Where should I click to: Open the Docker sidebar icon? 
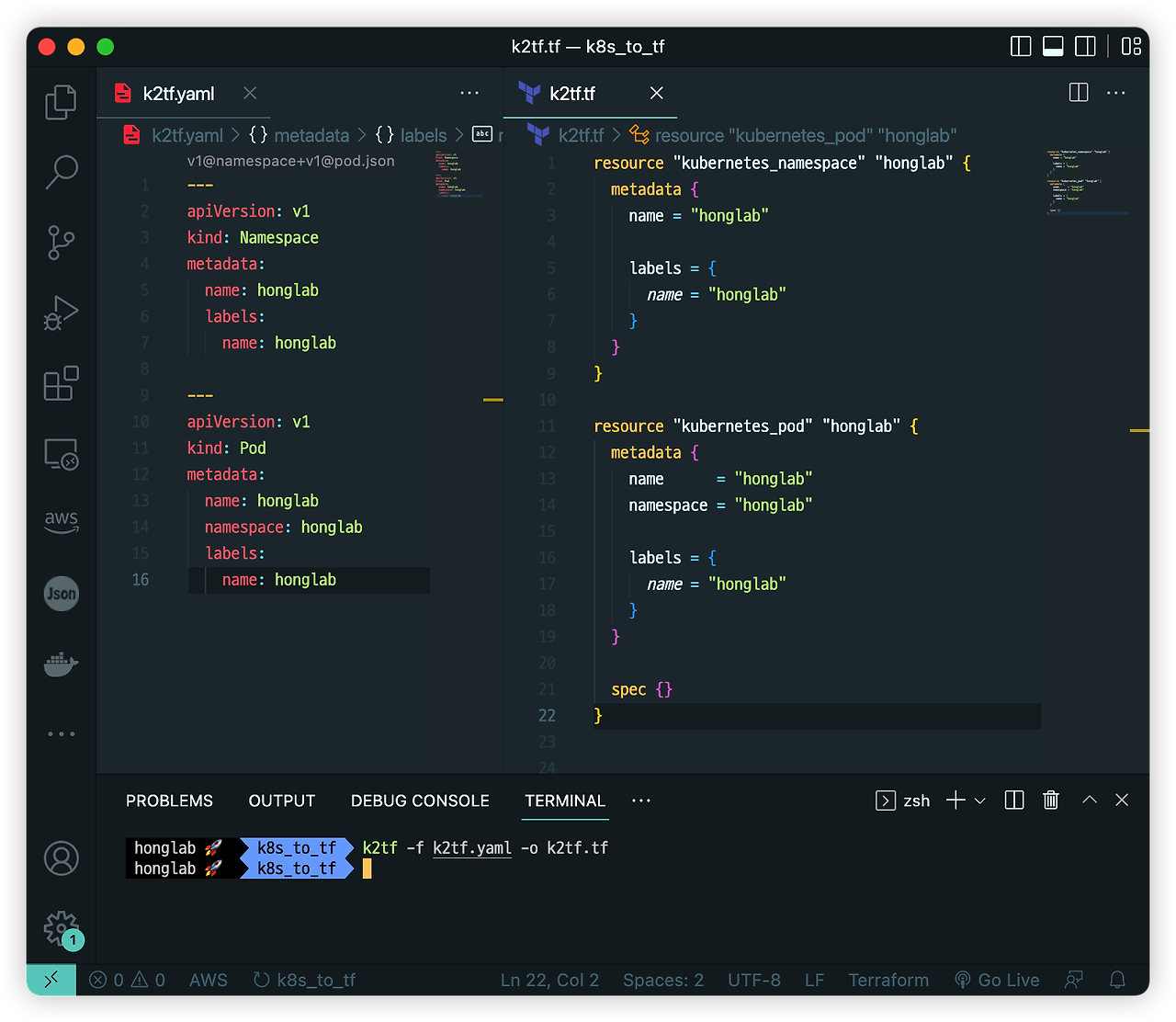click(61, 664)
